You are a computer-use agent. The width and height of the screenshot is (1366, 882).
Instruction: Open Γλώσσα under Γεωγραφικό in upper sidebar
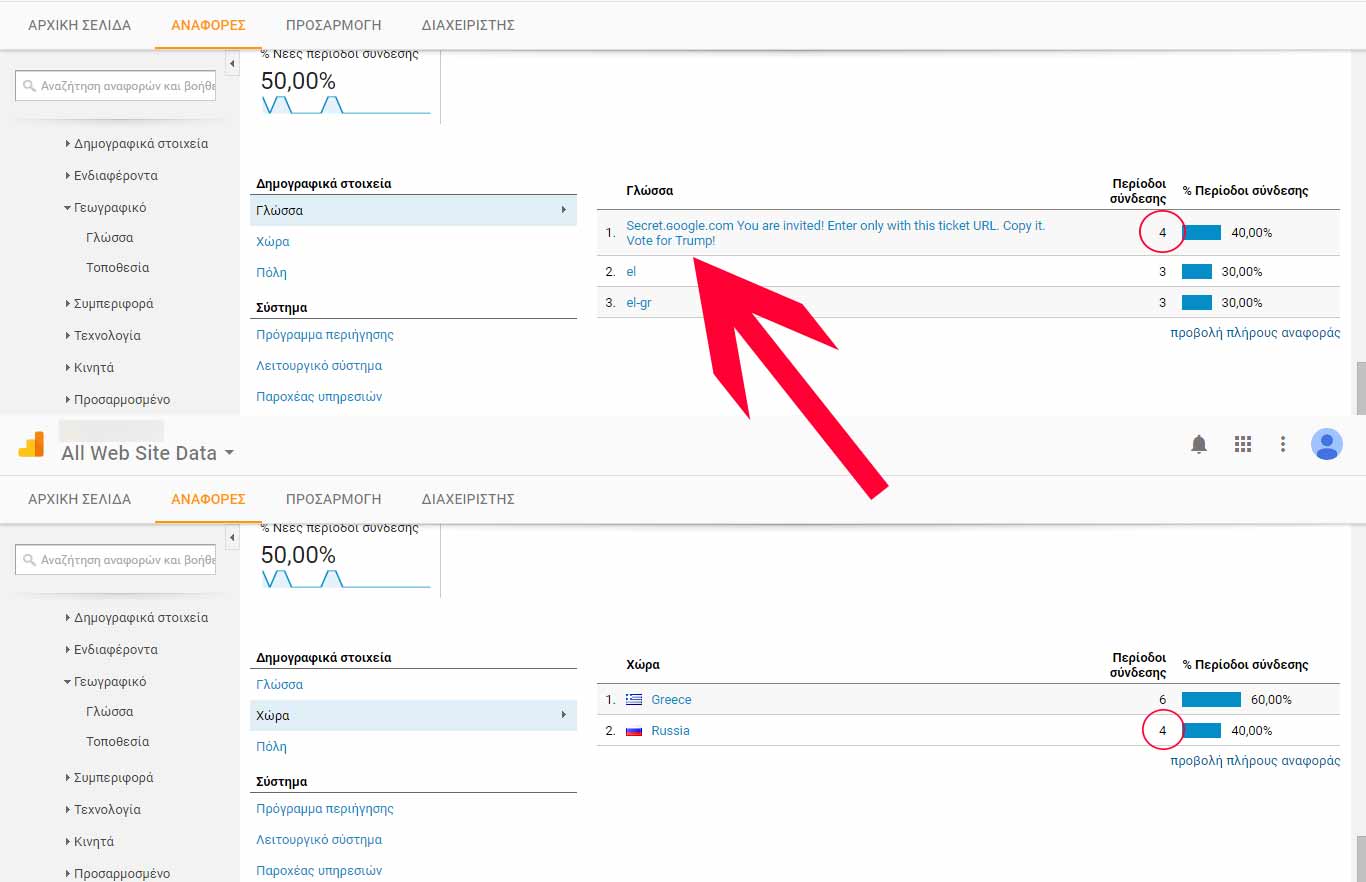tap(110, 238)
